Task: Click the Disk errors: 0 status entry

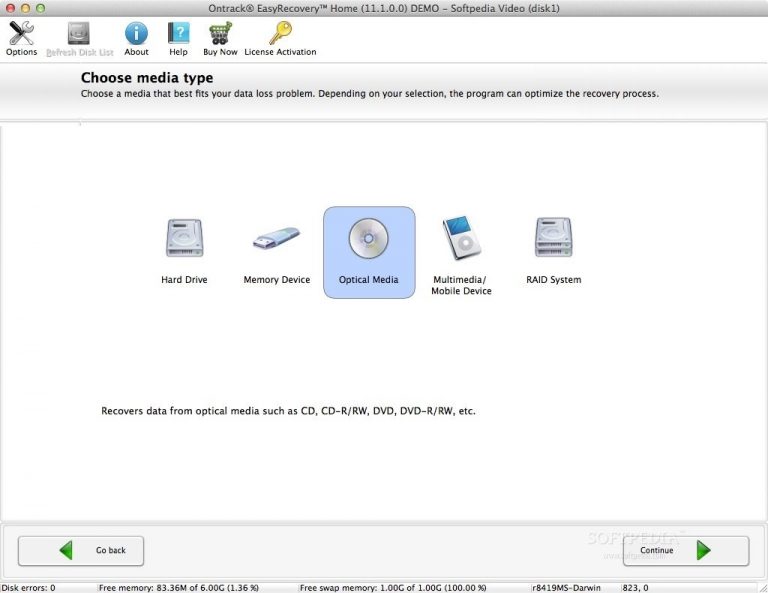Action: click(28, 588)
